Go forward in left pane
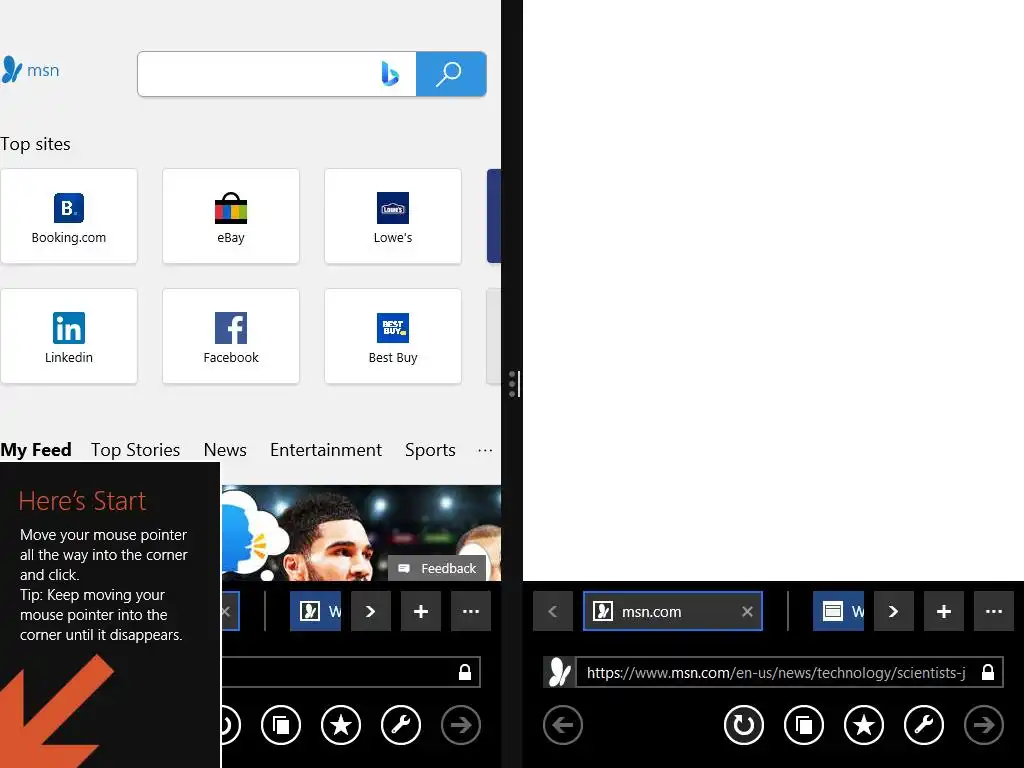 coord(461,725)
